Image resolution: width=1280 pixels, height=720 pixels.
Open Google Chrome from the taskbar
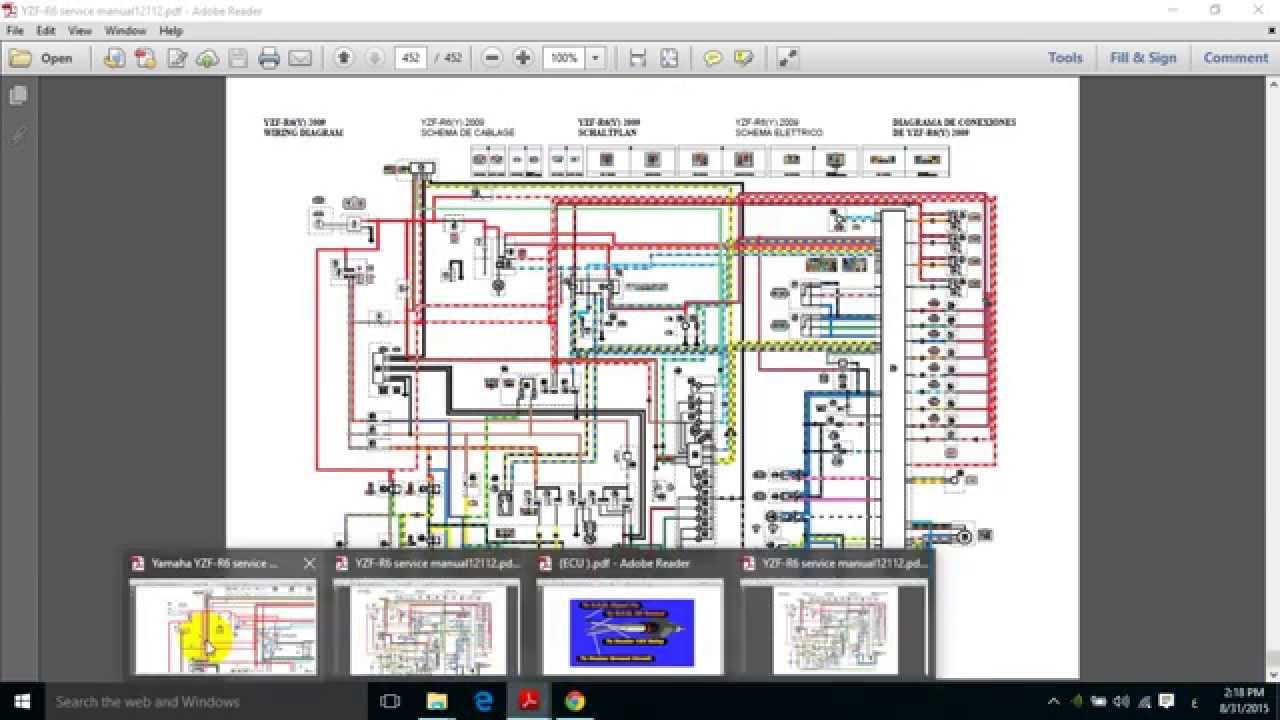pos(575,701)
